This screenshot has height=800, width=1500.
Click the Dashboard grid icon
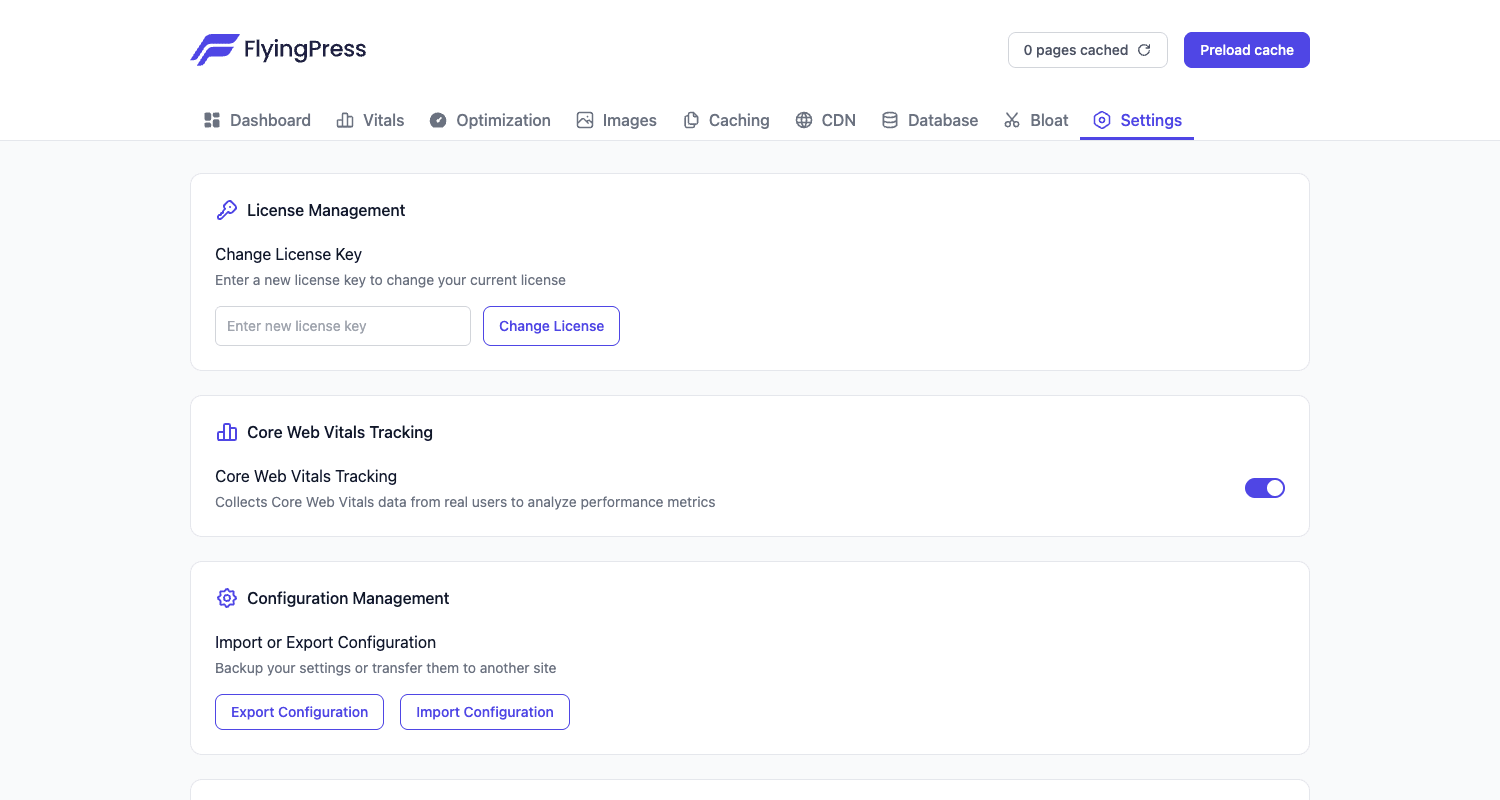pyautogui.click(x=212, y=120)
